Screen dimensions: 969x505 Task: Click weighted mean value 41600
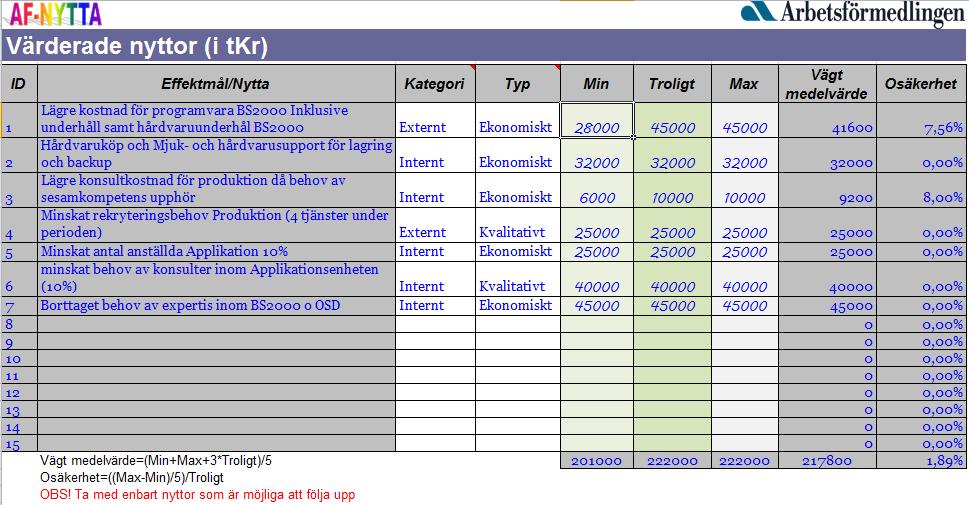pos(827,120)
